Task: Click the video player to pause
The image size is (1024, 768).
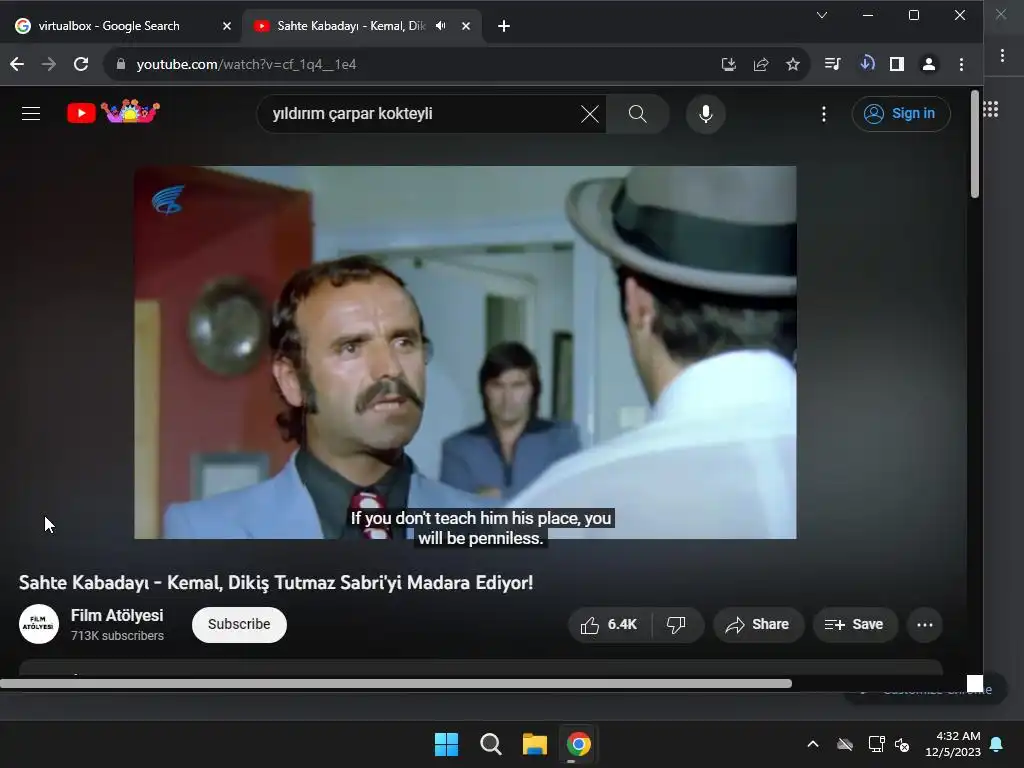Action: tap(465, 353)
